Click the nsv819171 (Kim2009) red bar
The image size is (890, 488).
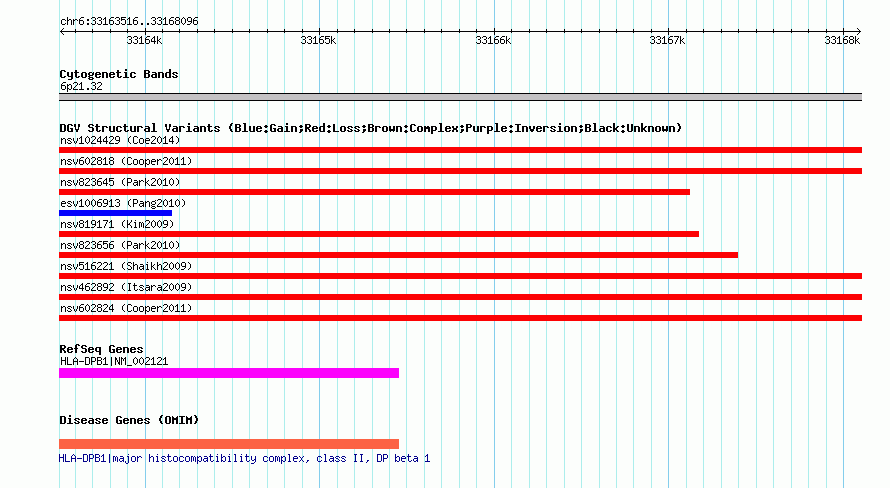[x=379, y=234]
